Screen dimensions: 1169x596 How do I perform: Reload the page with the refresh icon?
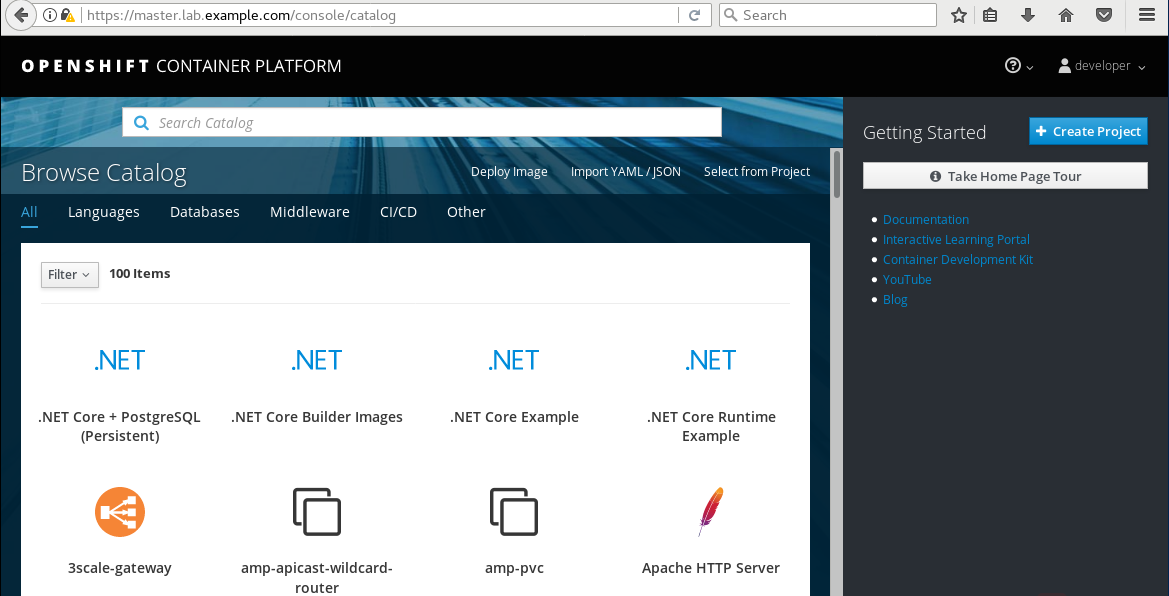(694, 15)
